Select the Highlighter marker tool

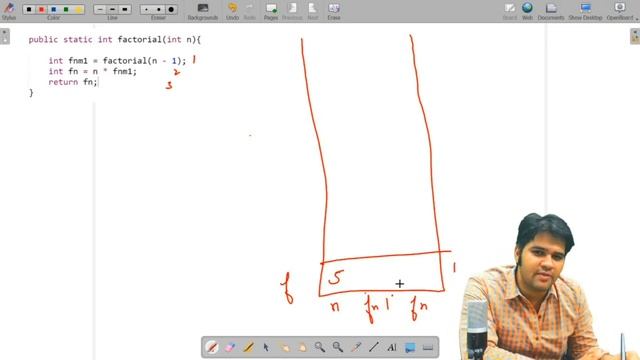coord(248,347)
